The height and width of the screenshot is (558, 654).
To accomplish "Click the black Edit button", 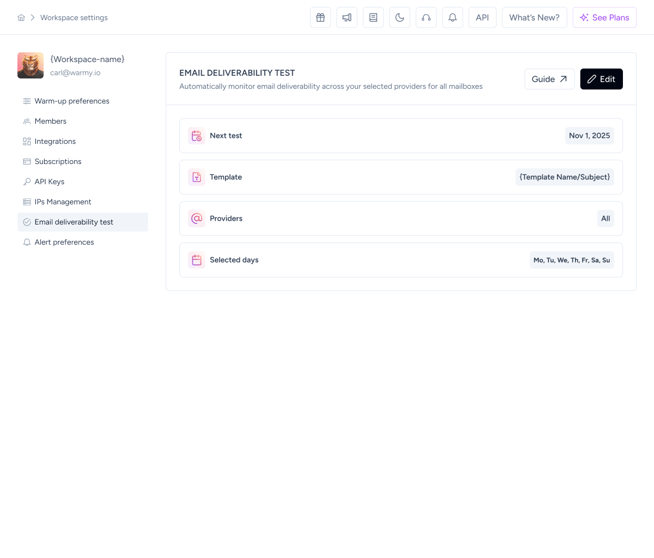I will (601, 79).
